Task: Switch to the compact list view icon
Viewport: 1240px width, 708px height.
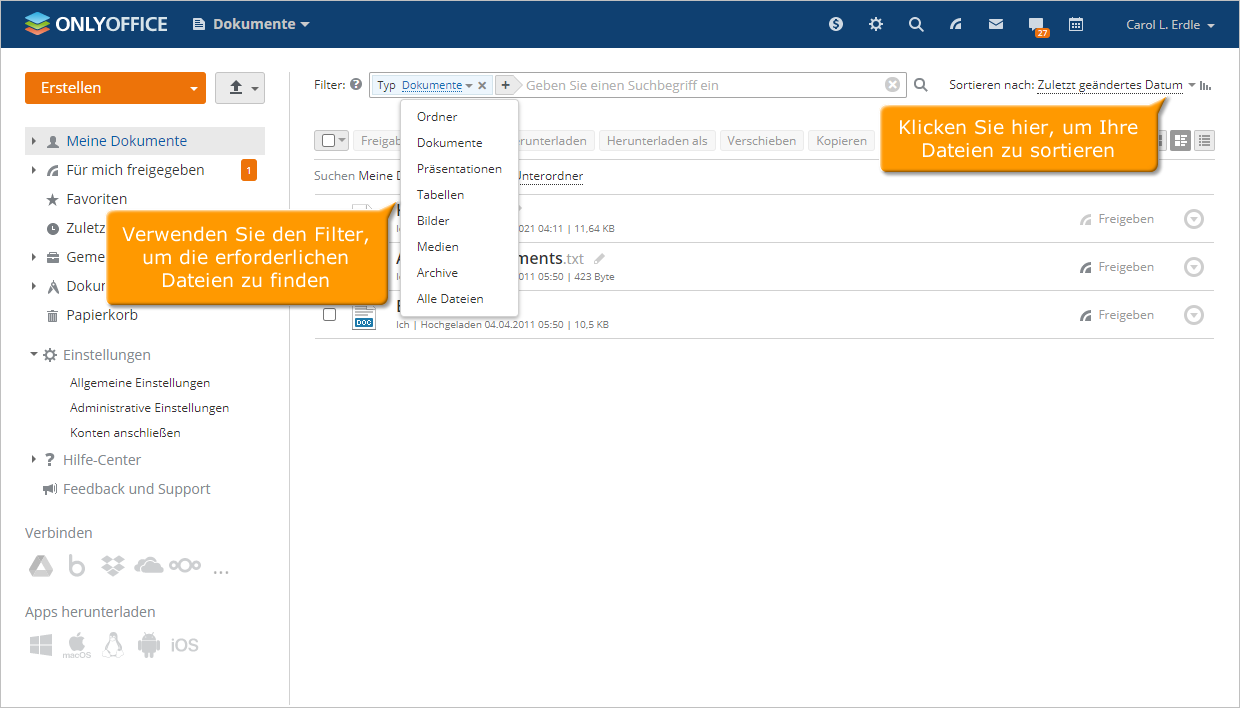Action: (x=1205, y=141)
